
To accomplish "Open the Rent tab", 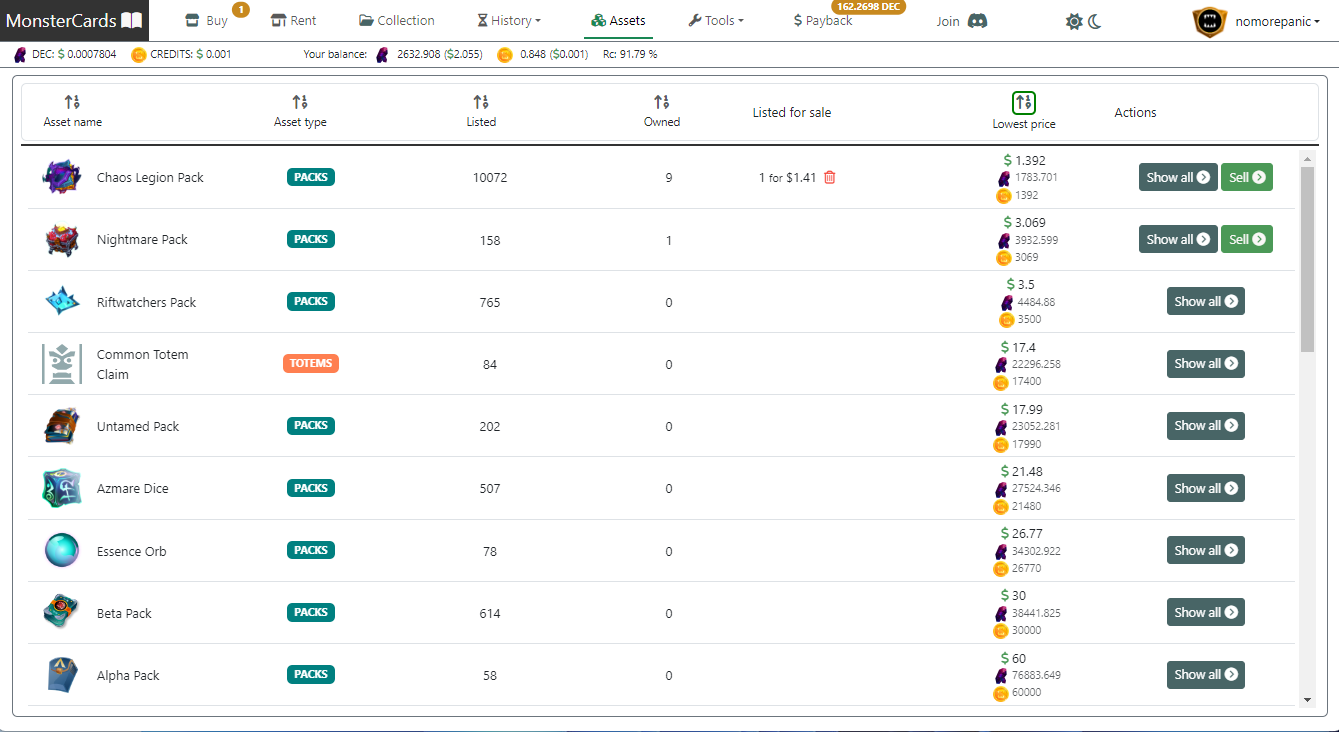I will point(294,20).
